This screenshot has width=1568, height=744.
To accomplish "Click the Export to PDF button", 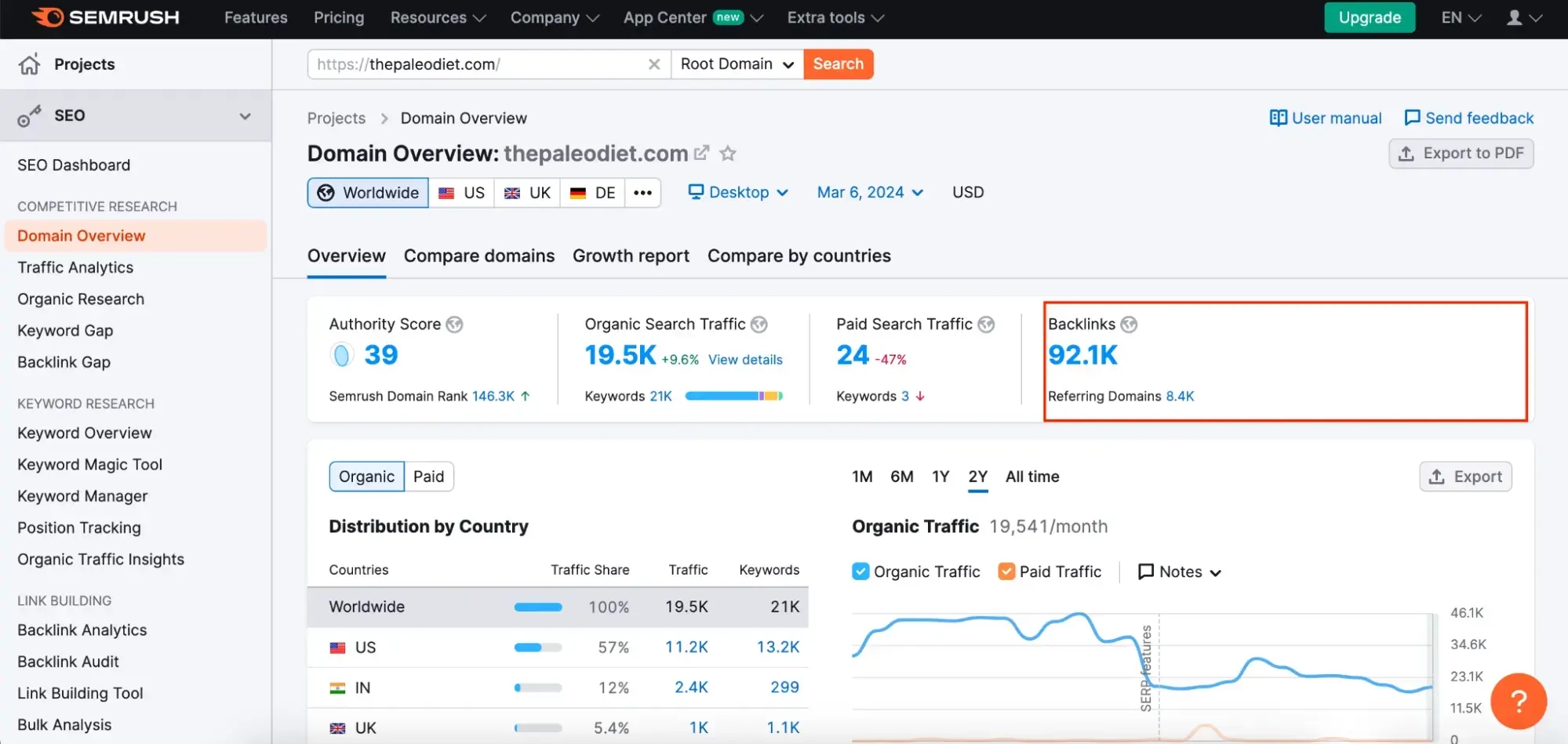I will pos(1461,154).
